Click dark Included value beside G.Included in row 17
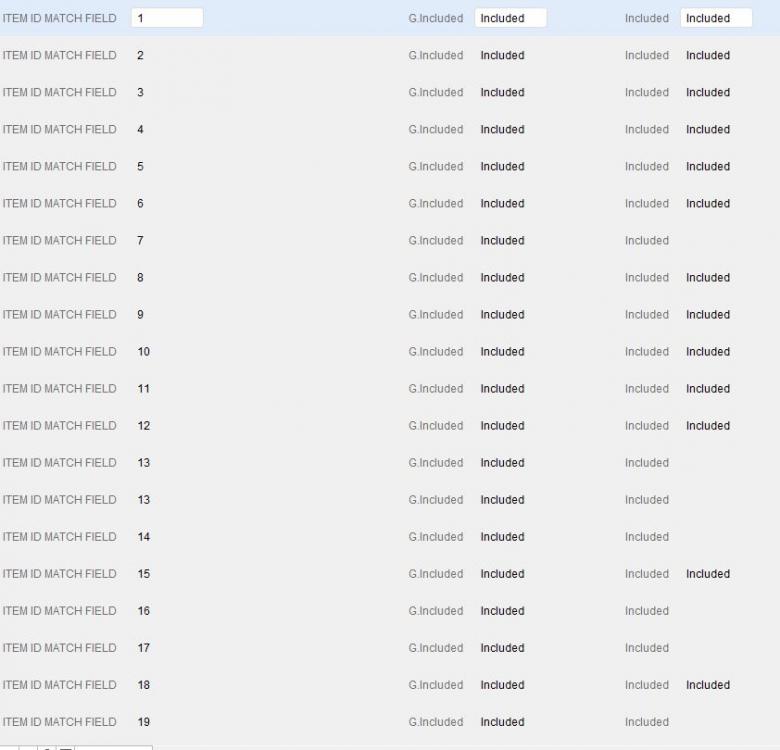The image size is (780, 750). pyautogui.click(x=502, y=648)
